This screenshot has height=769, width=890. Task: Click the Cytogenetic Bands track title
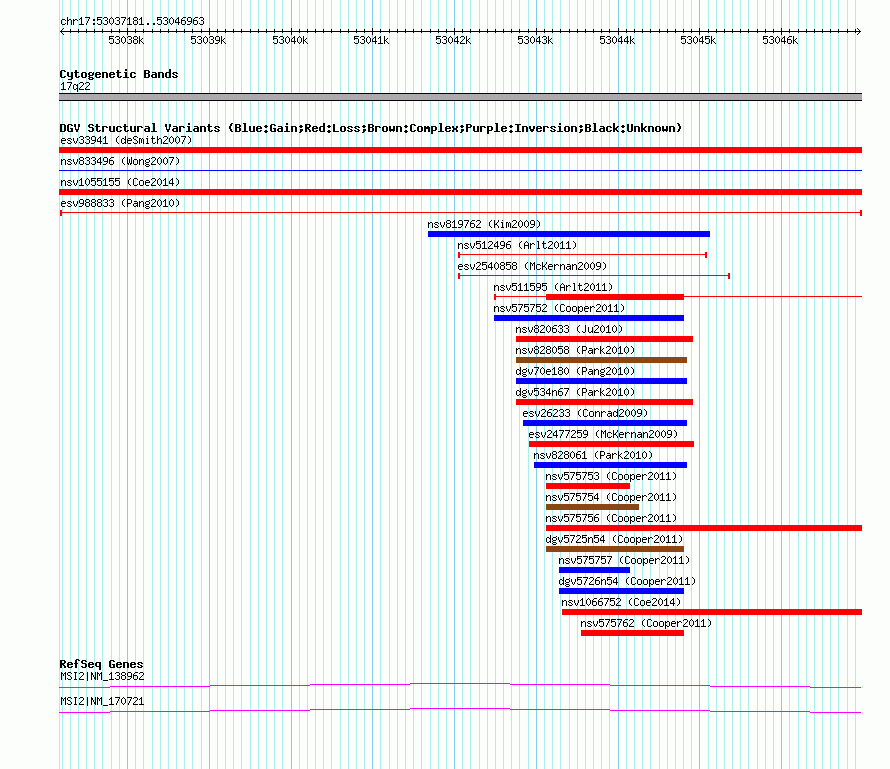point(119,74)
